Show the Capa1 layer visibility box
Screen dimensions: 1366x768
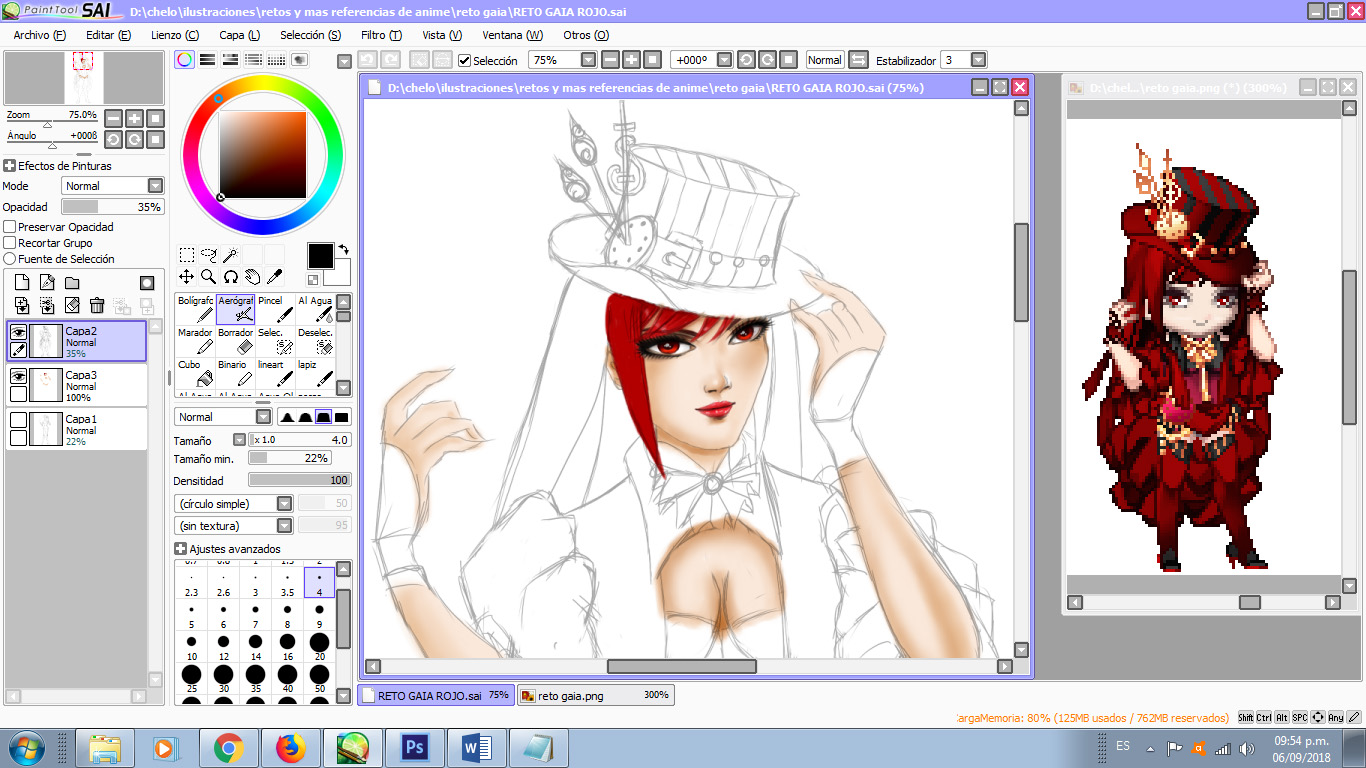[18, 420]
